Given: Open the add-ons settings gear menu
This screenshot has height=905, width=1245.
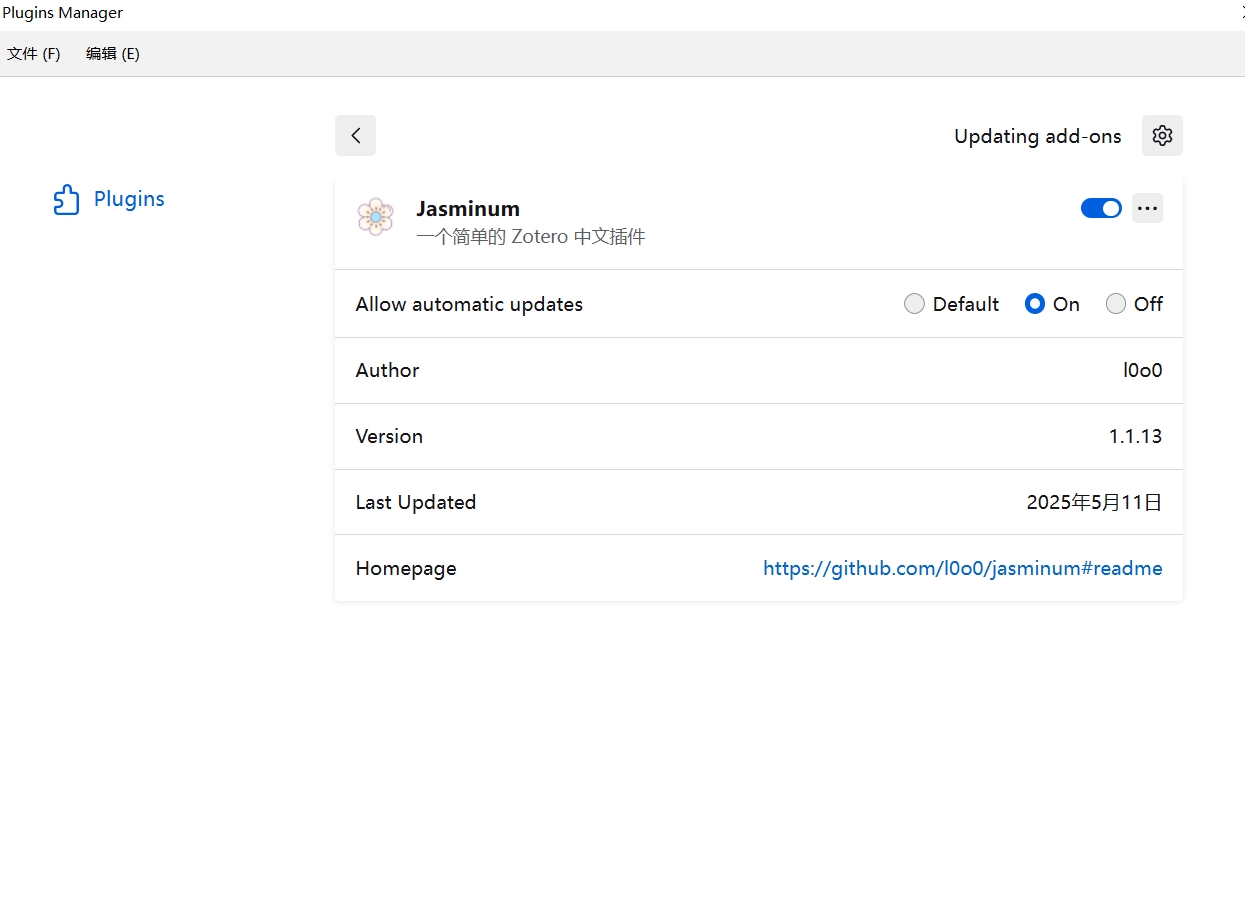Looking at the screenshot, I should pos(1162,136).
